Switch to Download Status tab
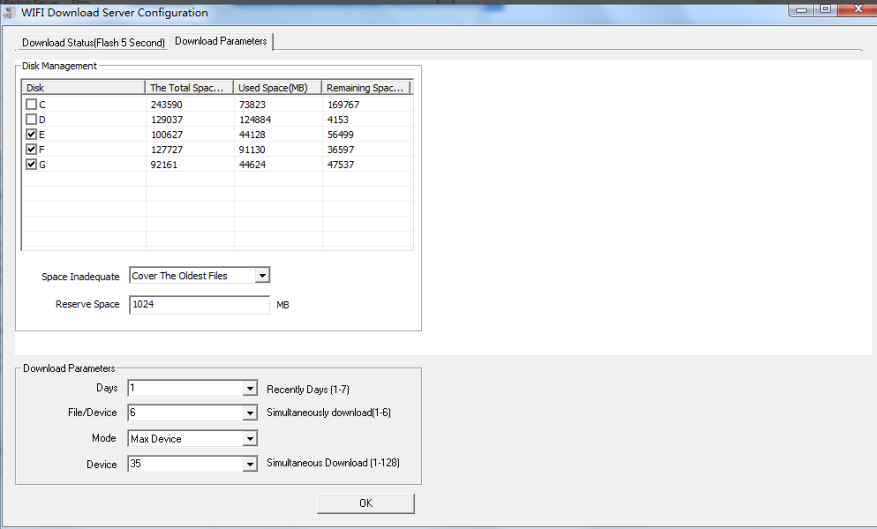Viewport: 877px width, 529px height. pos(93,42)
